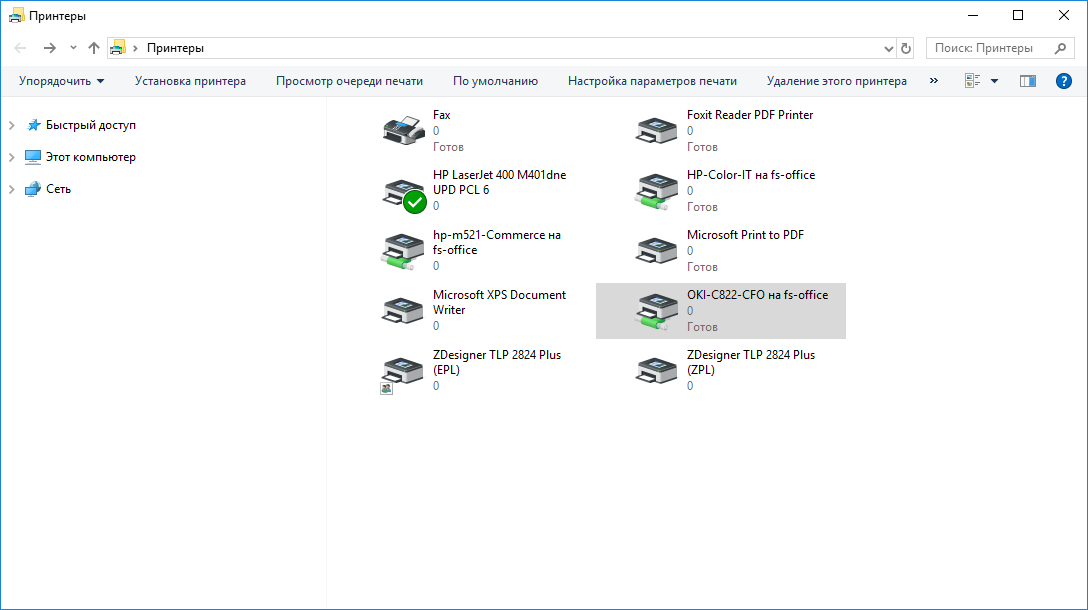Click the printers icon in address bar
The height and width of the screenshot is (610, 1088).
[x=118, y=48]
